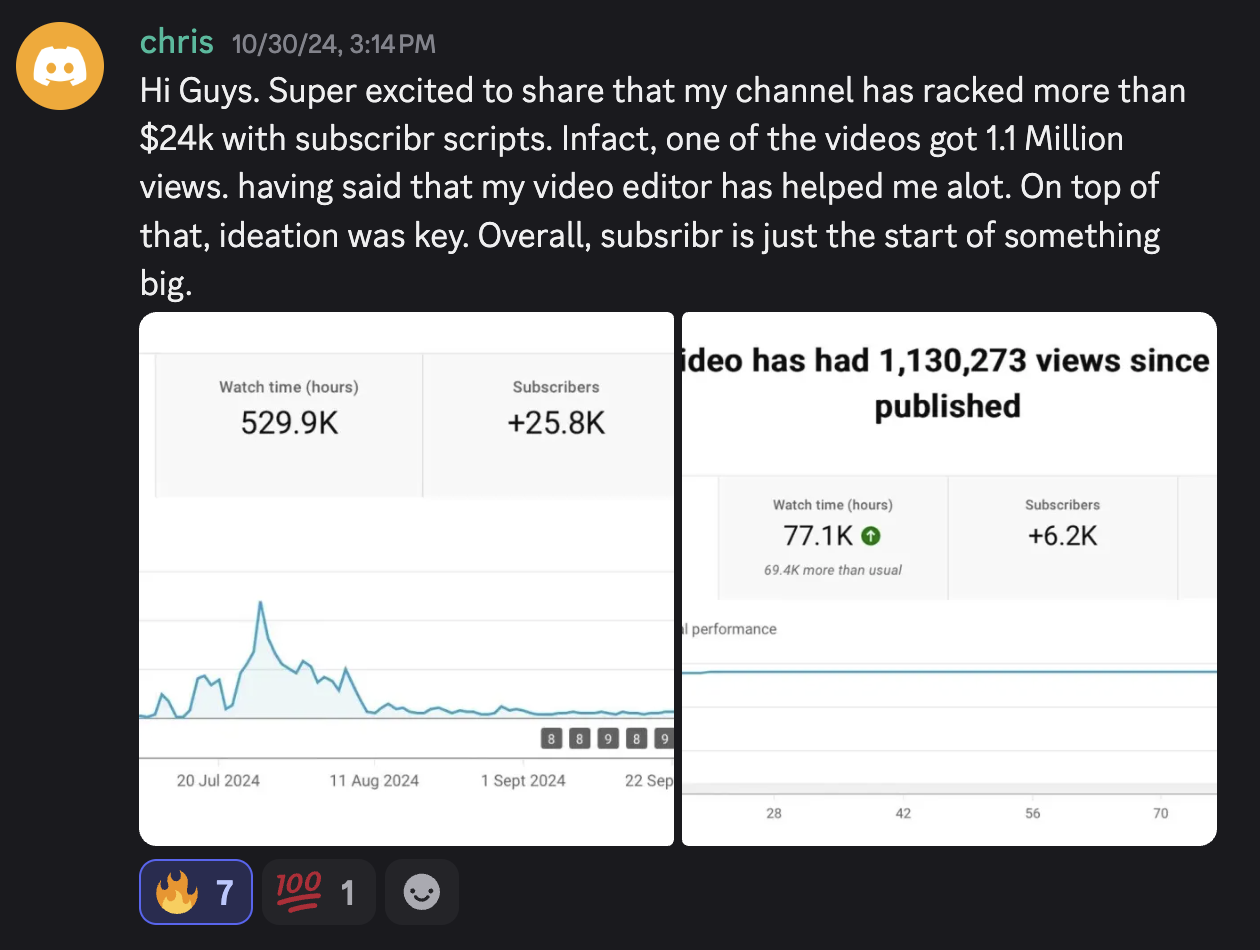Open the add reaction smiley button
The width and height of the screenshot is (1260, 950).
[422, 892]
